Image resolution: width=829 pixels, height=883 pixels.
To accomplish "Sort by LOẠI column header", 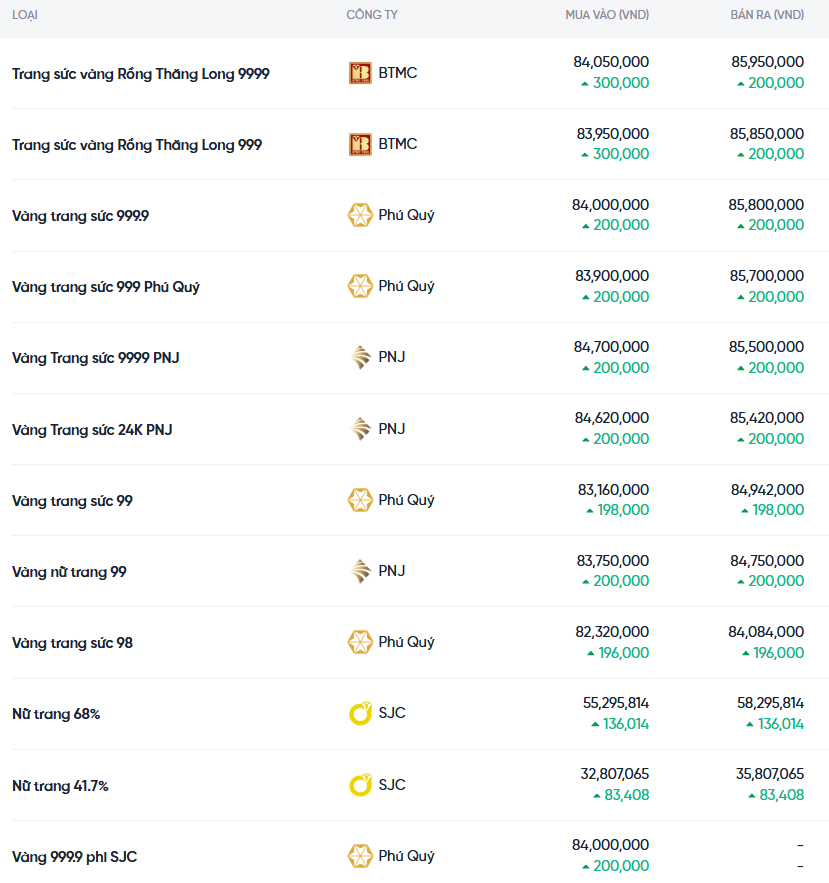I will 25,15.
